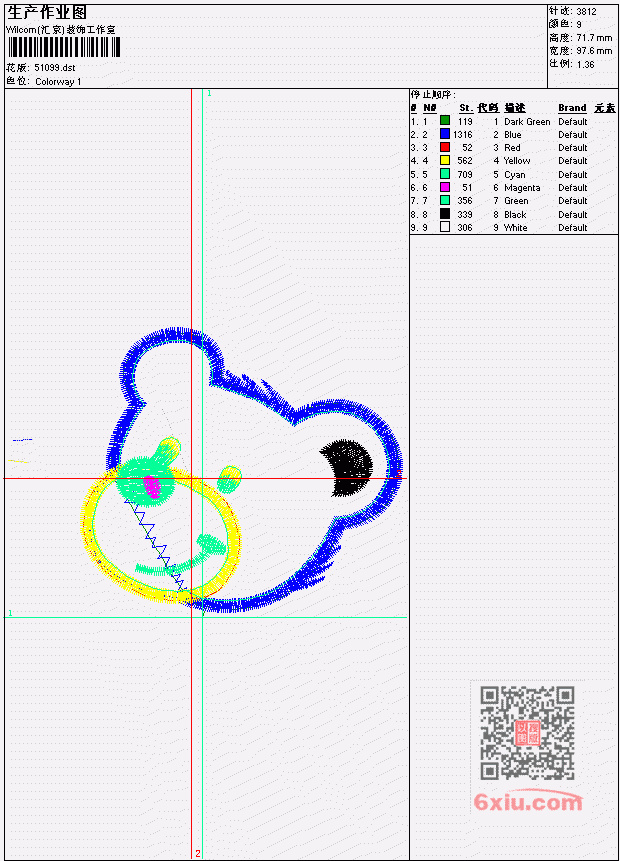Pick the Black color swatch
This screenshot has height=861, width=620.
445,214
